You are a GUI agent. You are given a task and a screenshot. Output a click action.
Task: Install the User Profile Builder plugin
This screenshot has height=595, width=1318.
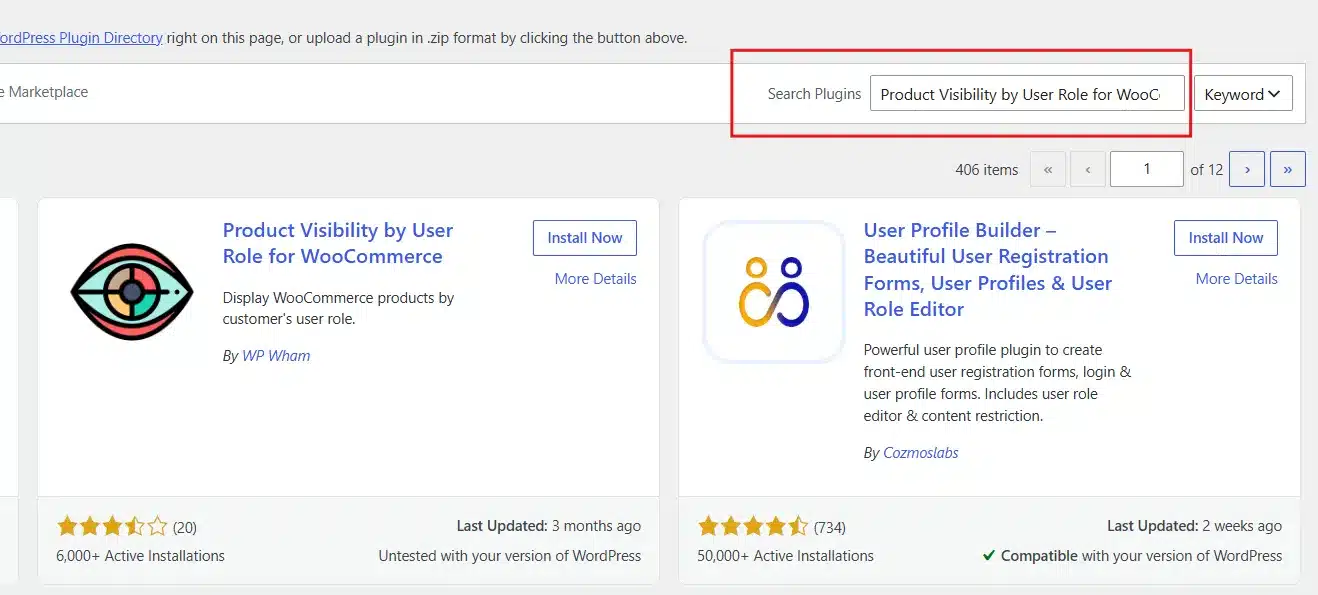pos(1226,238)
